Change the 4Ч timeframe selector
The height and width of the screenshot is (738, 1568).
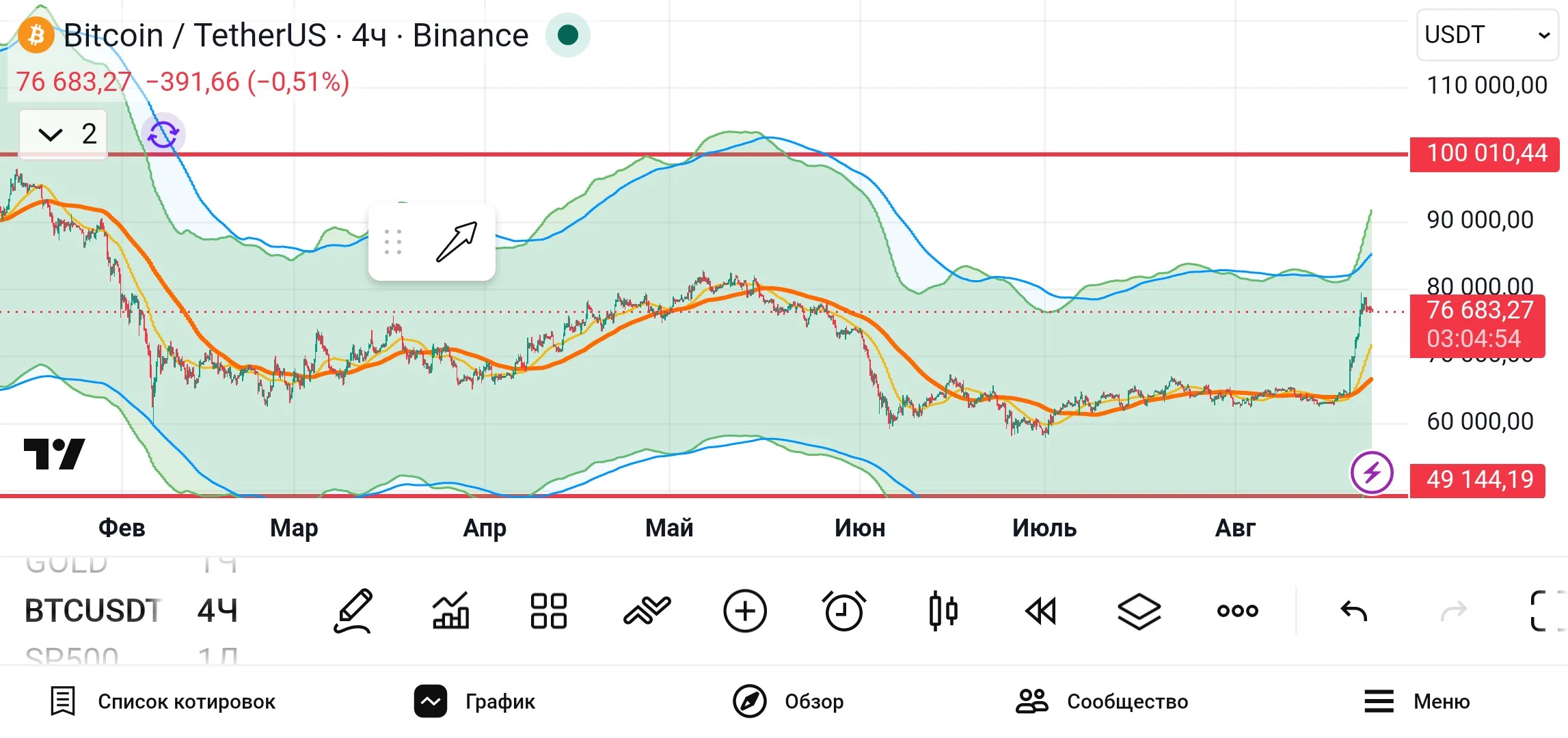coord(217,610)
